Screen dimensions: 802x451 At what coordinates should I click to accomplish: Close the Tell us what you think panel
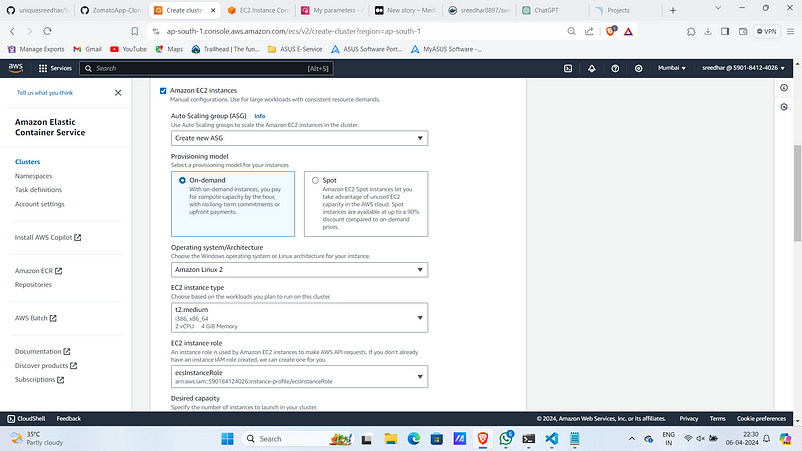pyautogui.click(x=118, y=93)
